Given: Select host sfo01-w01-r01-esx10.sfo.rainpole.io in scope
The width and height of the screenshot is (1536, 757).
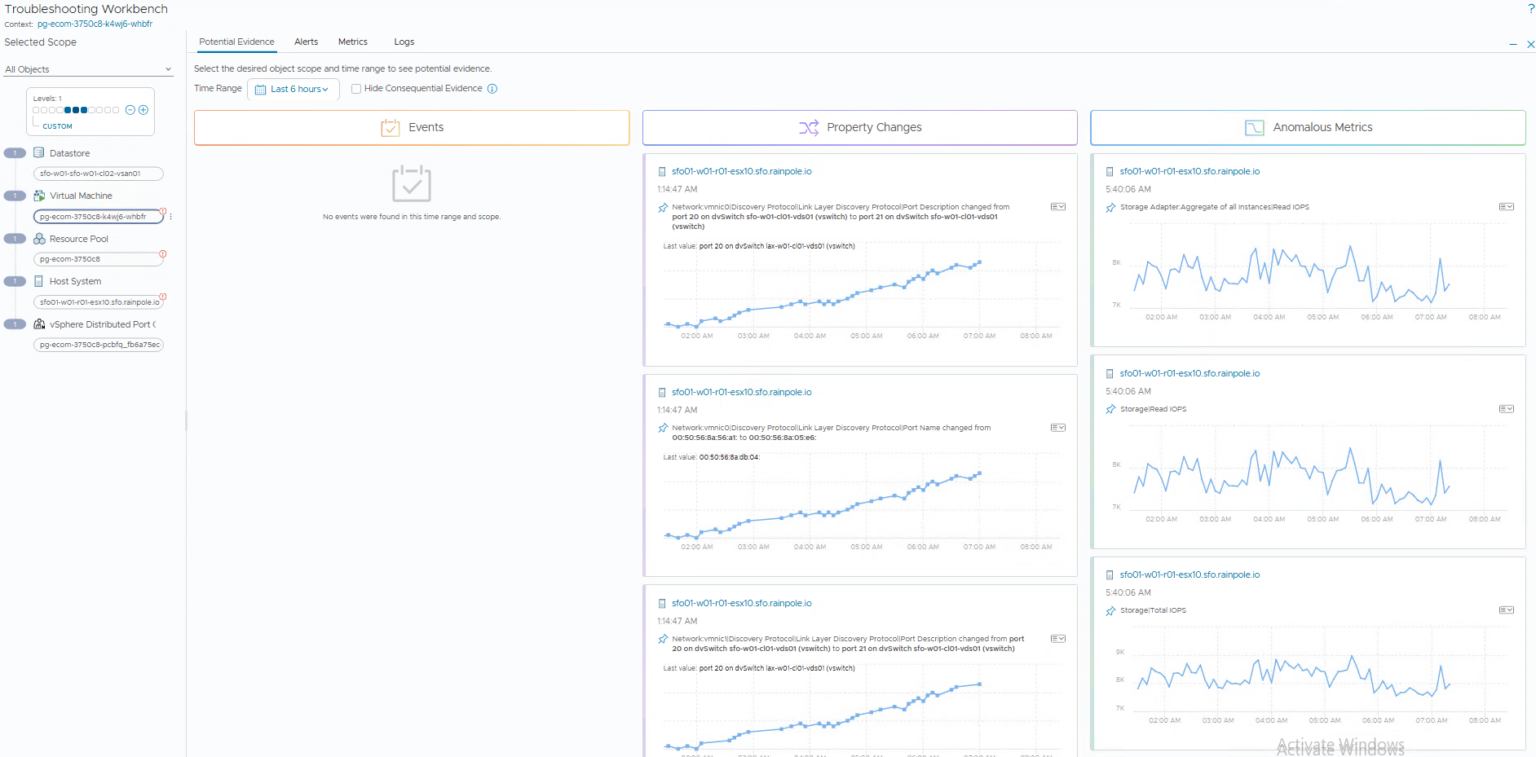Looking at the screenshot, I should click(98, 302).
